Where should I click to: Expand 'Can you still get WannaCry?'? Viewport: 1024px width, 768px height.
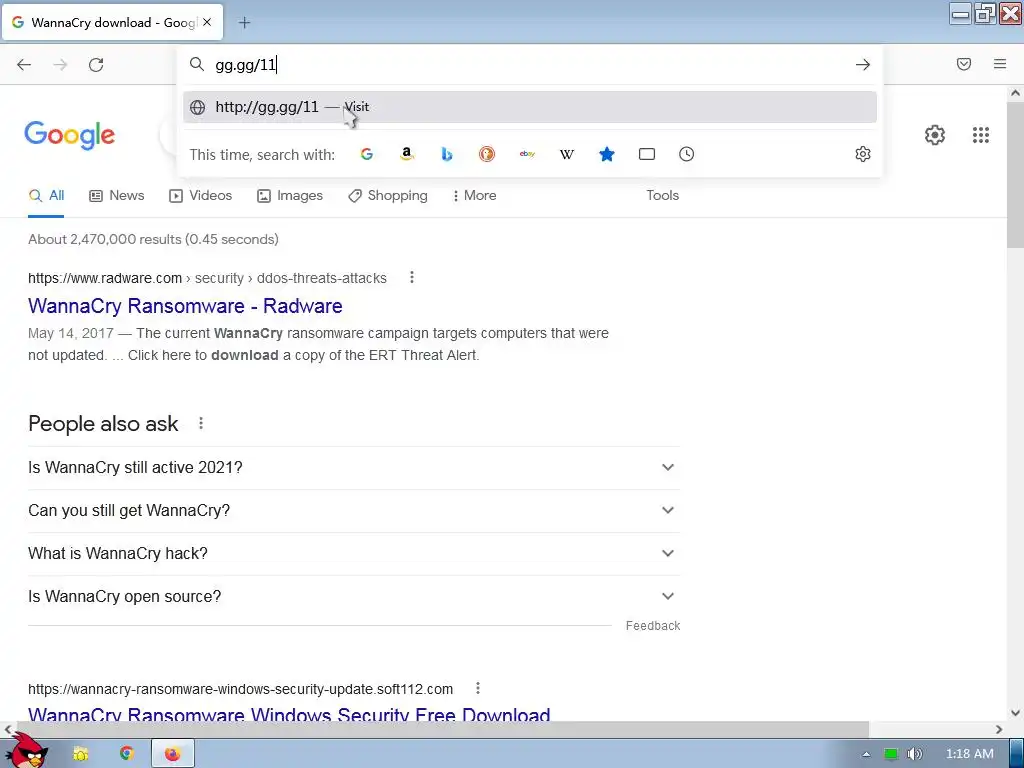click(354, 511)
